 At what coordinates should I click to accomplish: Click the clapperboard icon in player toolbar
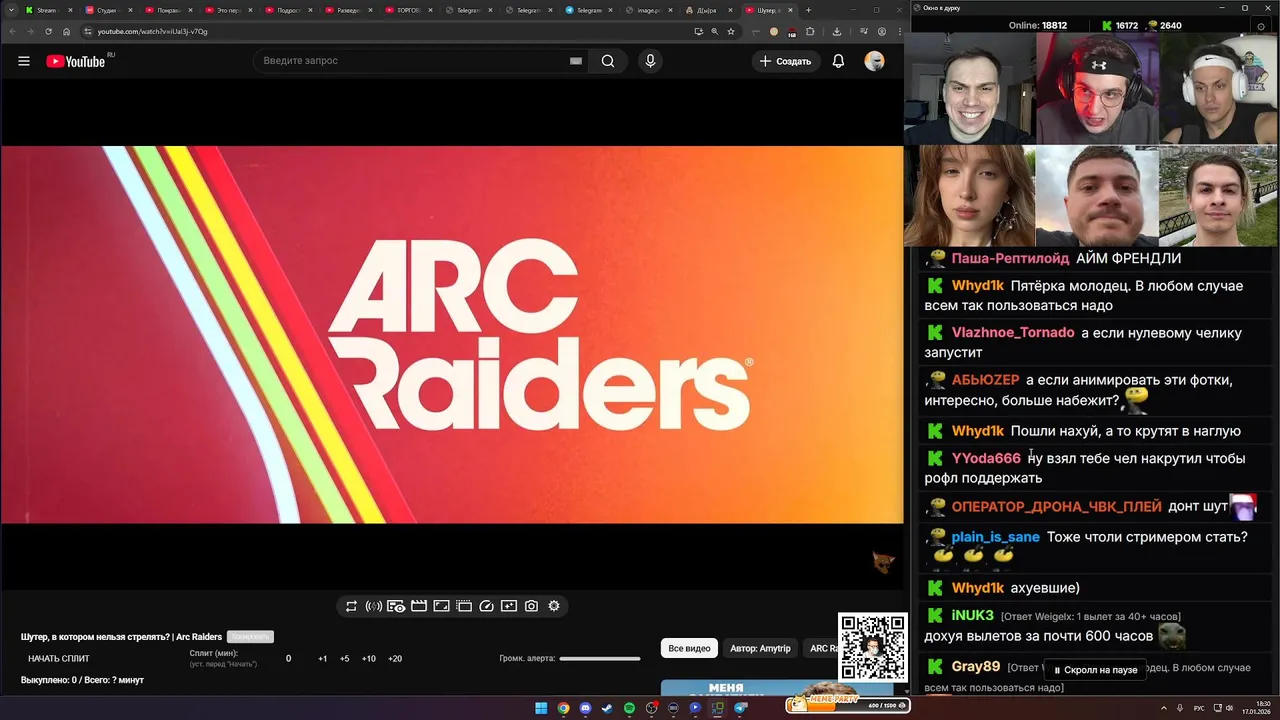(x=419, y=606)
